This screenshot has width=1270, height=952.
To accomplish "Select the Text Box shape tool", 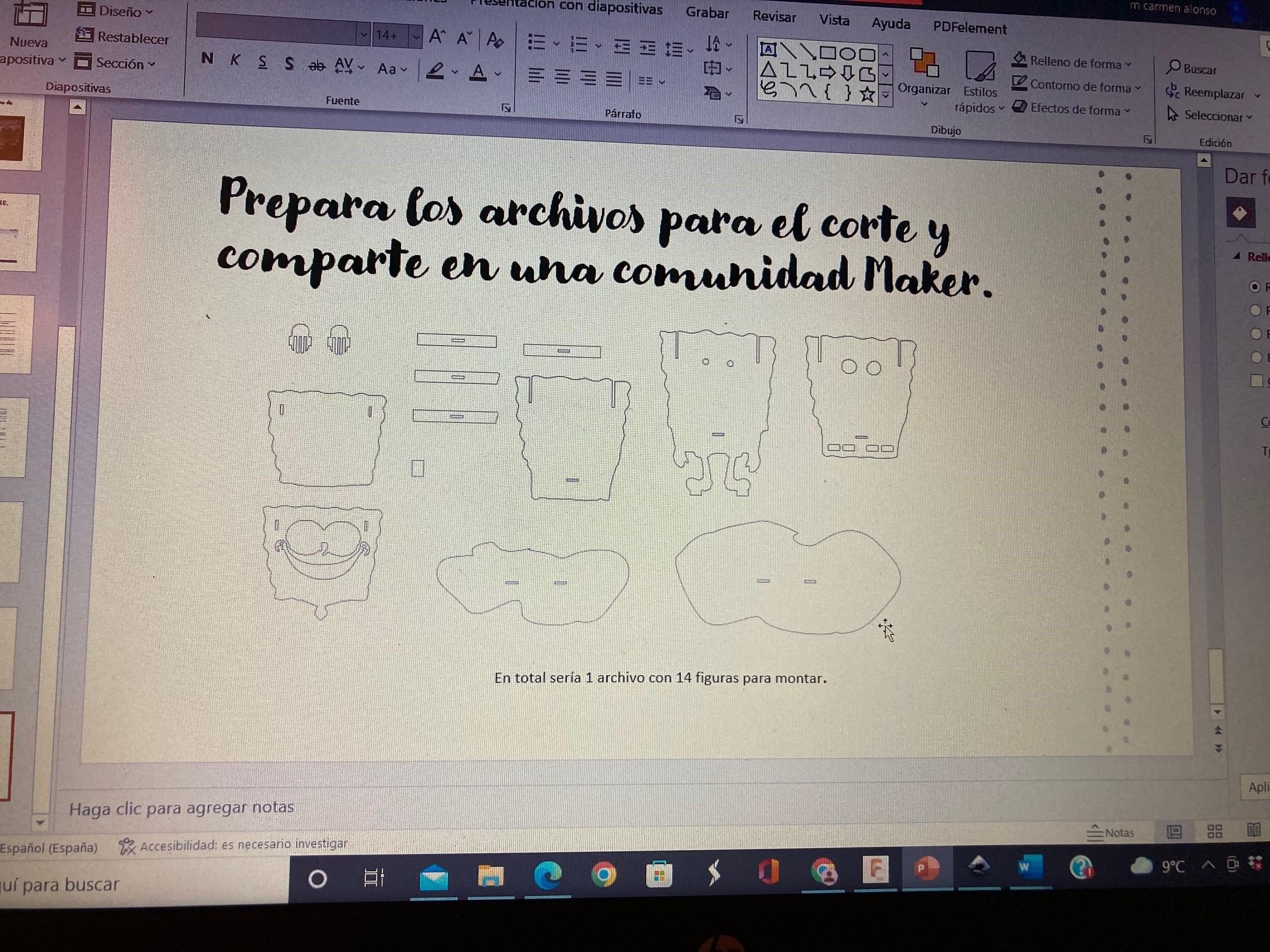I will pyautogui.click(x=768, y=49).
